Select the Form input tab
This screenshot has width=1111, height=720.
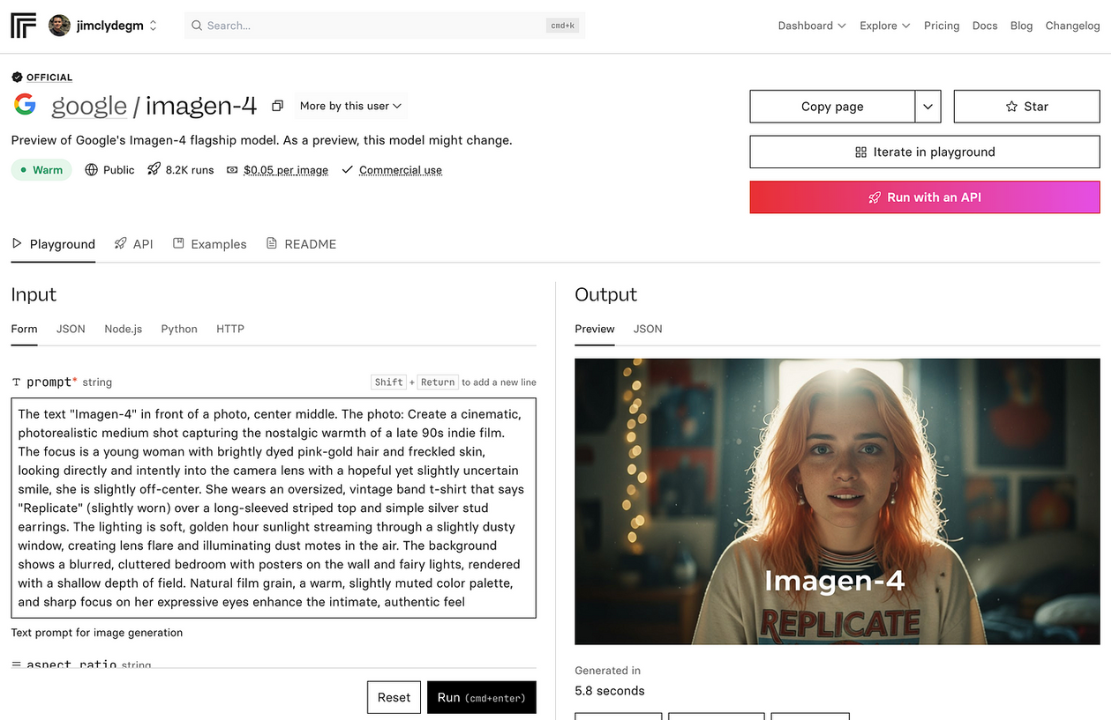(x=24, y=329)
